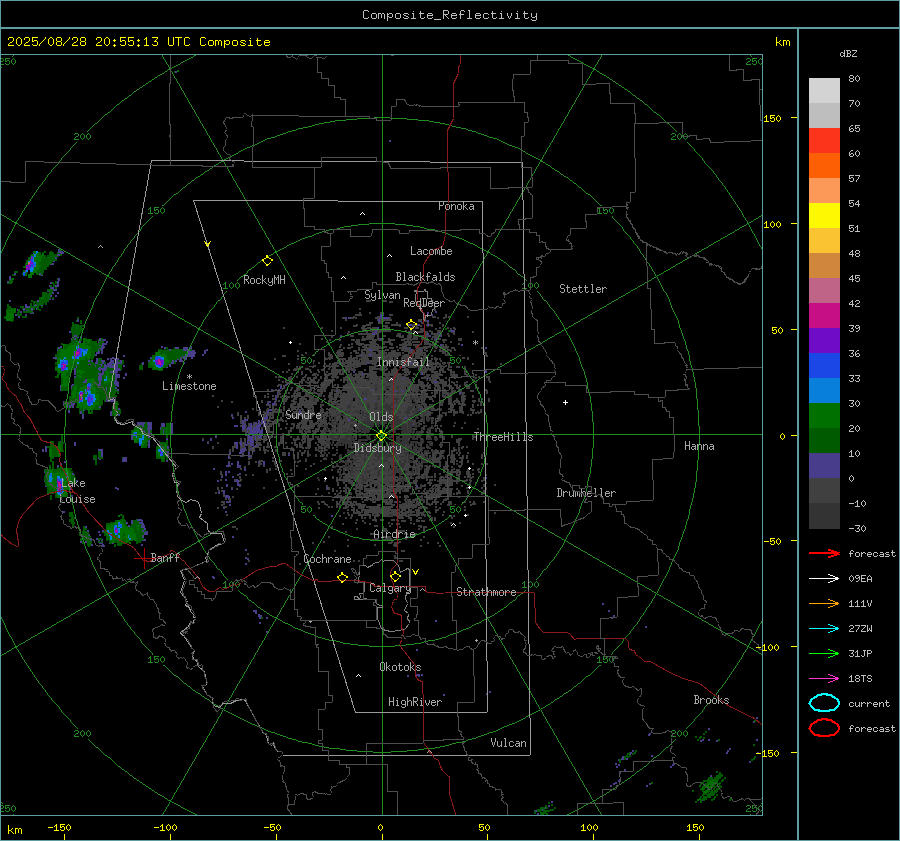Click the Limestone label
This screenshot has width=900, height=841.
189,386
